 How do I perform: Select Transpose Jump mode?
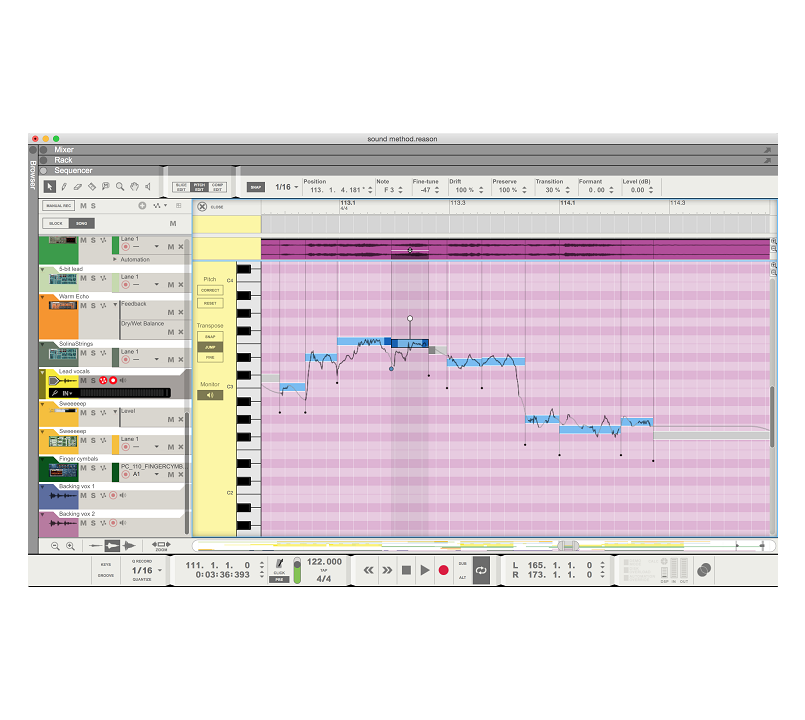[x=210, y=347]
